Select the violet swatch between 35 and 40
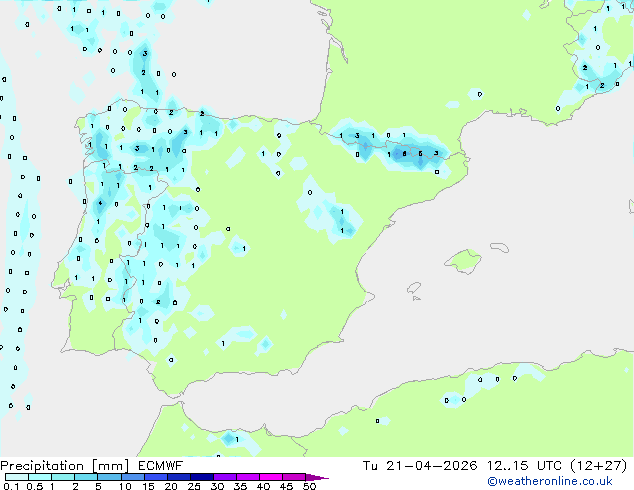 pyautogui.click(x=252, y=477)
